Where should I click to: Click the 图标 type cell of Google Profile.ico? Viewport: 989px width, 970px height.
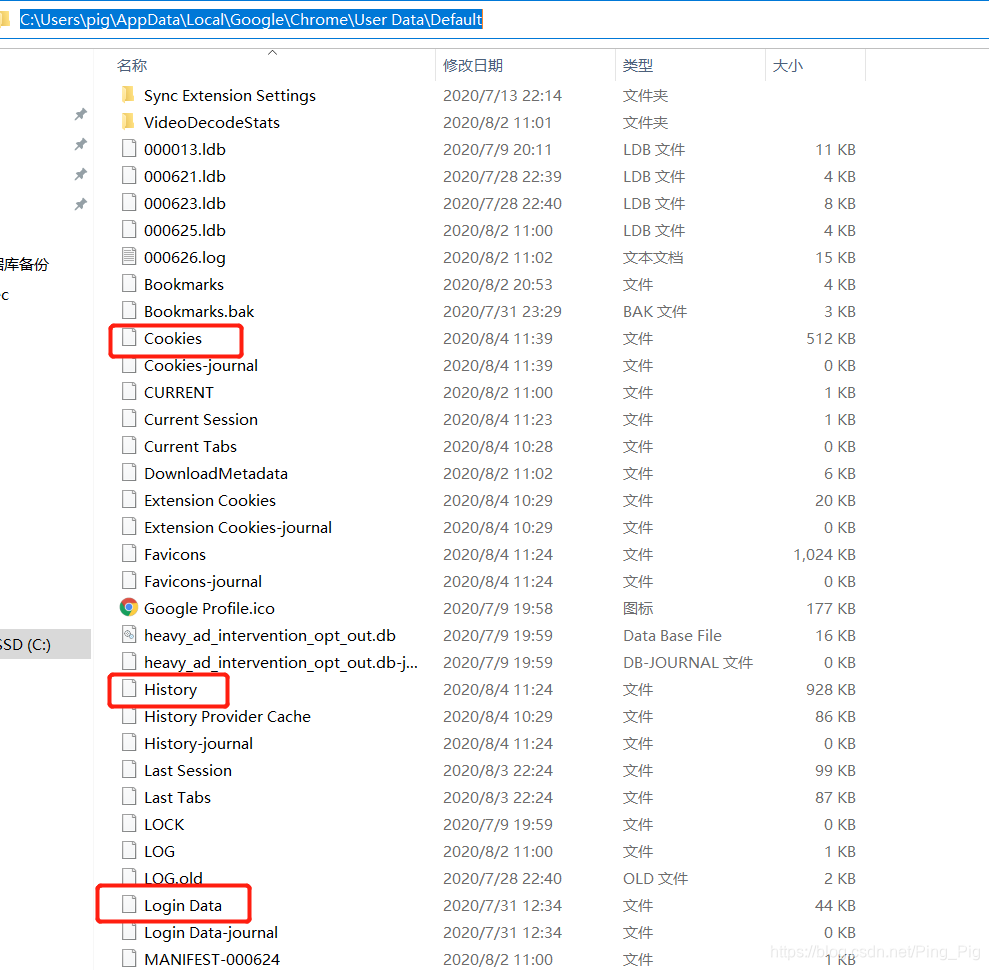click(638, 608)
